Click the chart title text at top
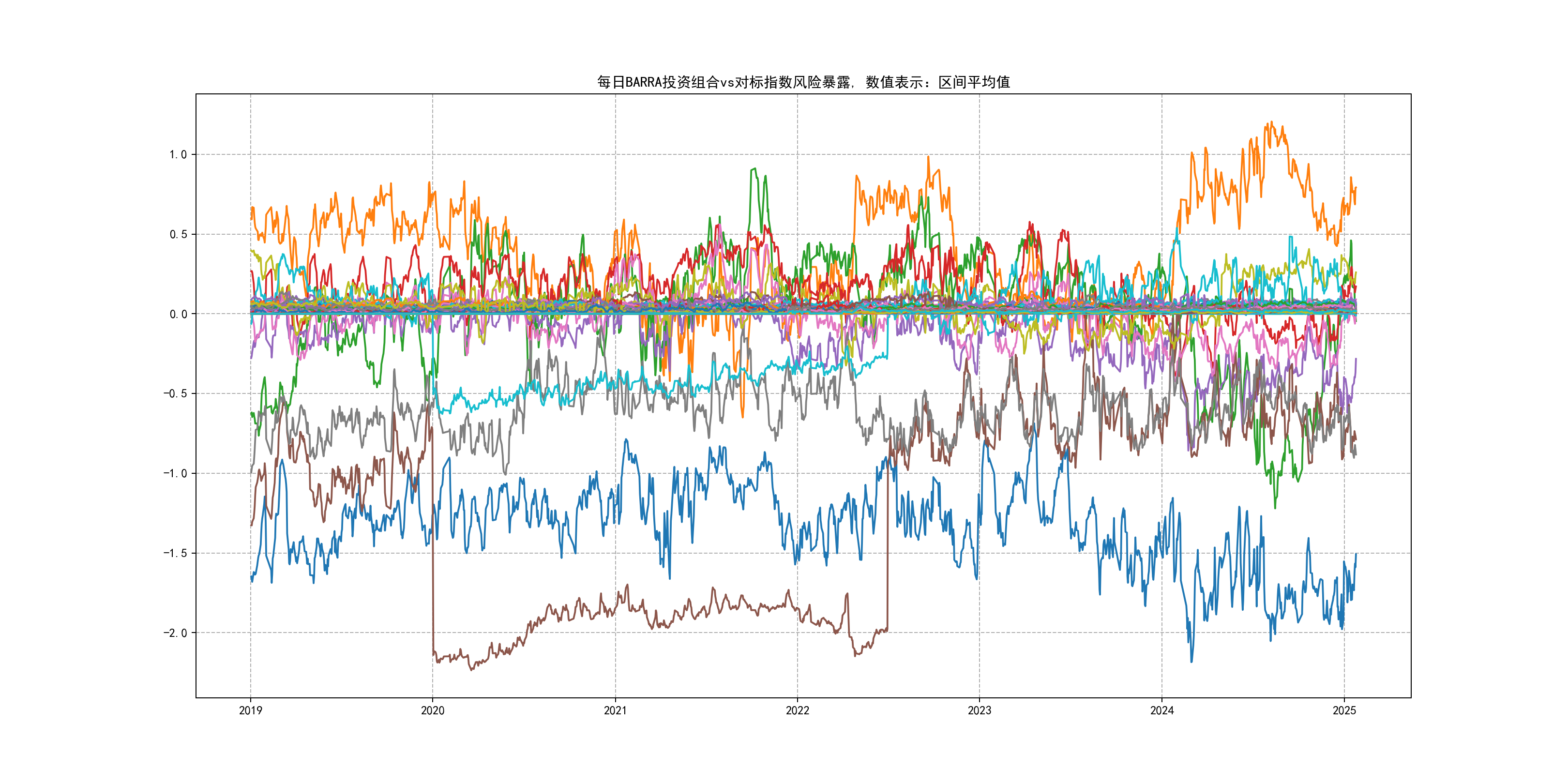The width and height of the screenshot is (1568, 784). pyautogui.click(x=803, y=82)
